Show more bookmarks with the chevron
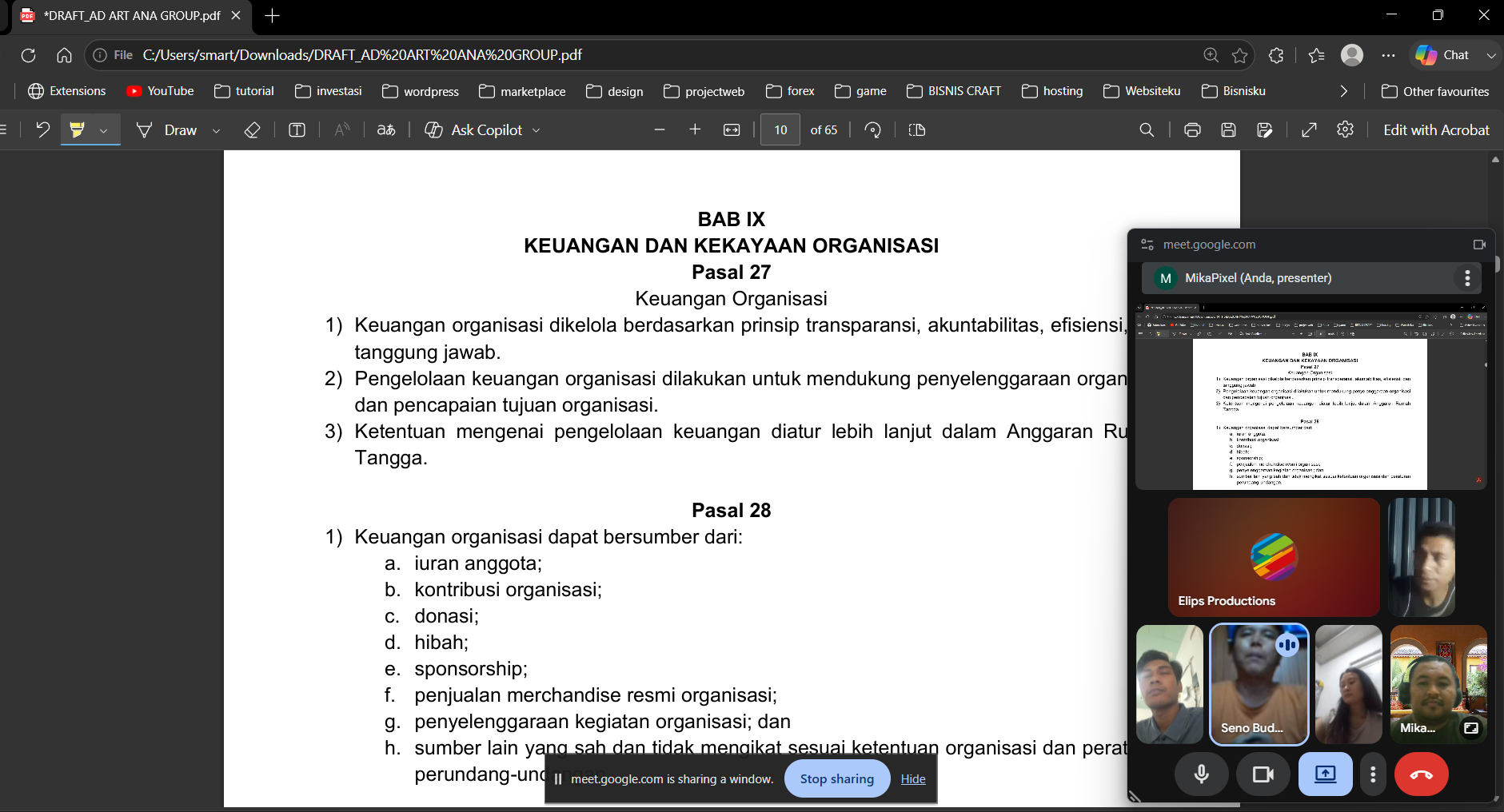This screenshot has width=1504, height=812. pos(1343,91)
